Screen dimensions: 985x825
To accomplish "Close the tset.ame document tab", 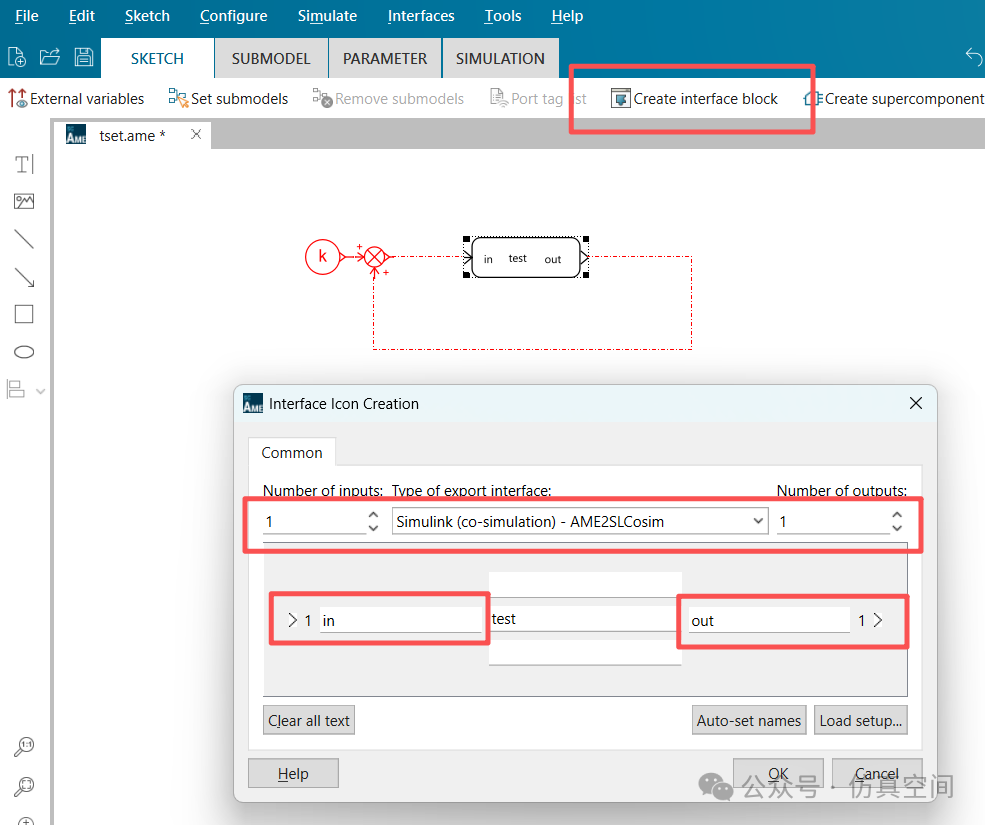I will pyautogui.click(x=196, y=134).
